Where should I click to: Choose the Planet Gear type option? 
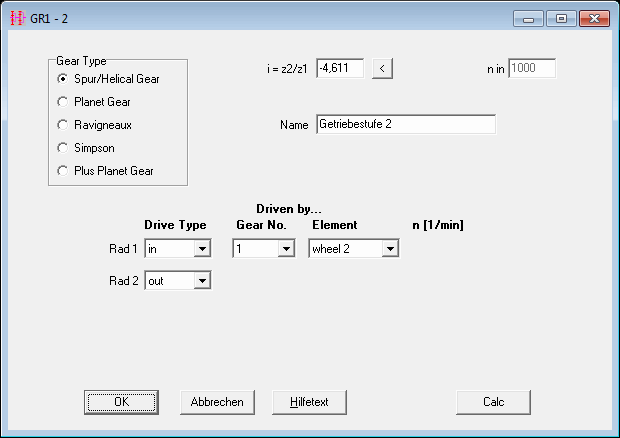click(x=63, y=101)
